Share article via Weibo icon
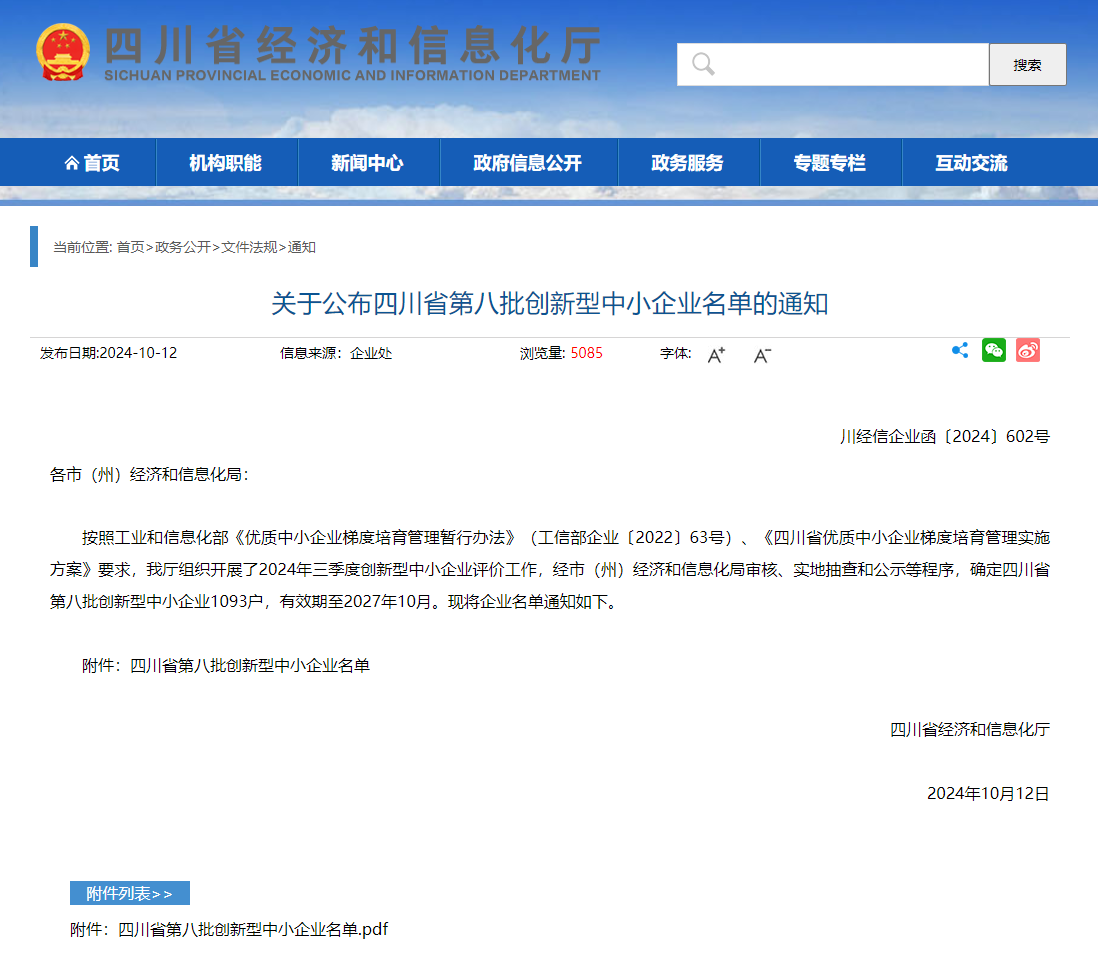Image resolution: width=1098 pixels, height=954 pixels. point(1027,350)
